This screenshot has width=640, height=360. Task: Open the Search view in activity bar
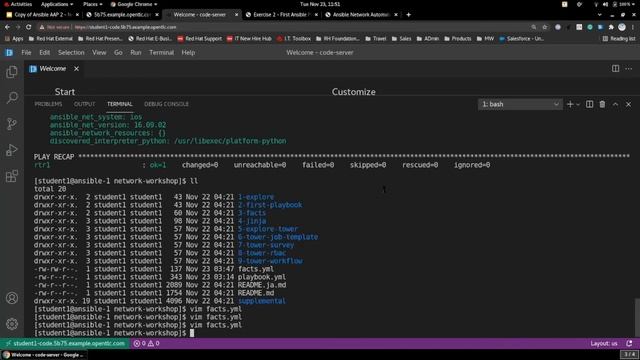point(12,98)
